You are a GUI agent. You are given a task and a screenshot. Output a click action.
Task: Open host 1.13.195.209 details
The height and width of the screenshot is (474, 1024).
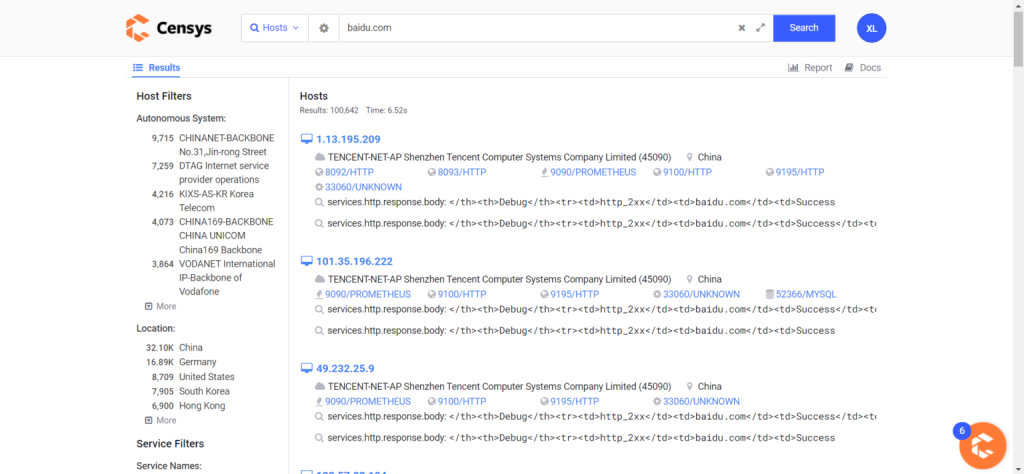347,139
